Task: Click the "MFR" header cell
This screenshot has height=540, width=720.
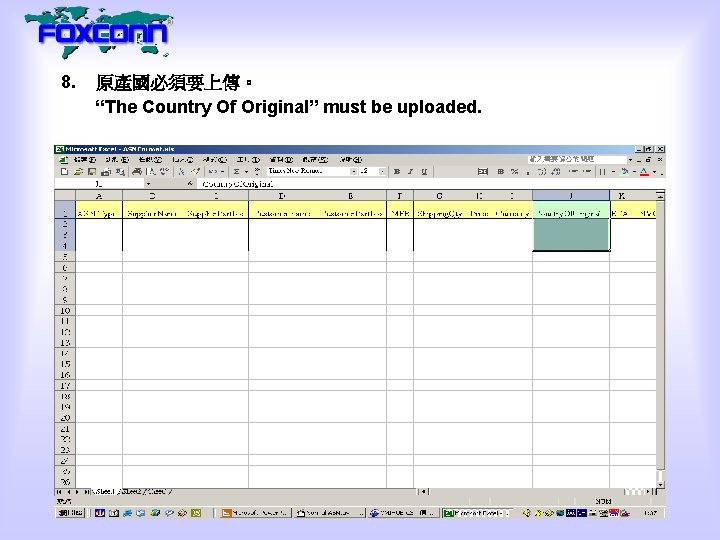Action: click(x=399, y=209)
